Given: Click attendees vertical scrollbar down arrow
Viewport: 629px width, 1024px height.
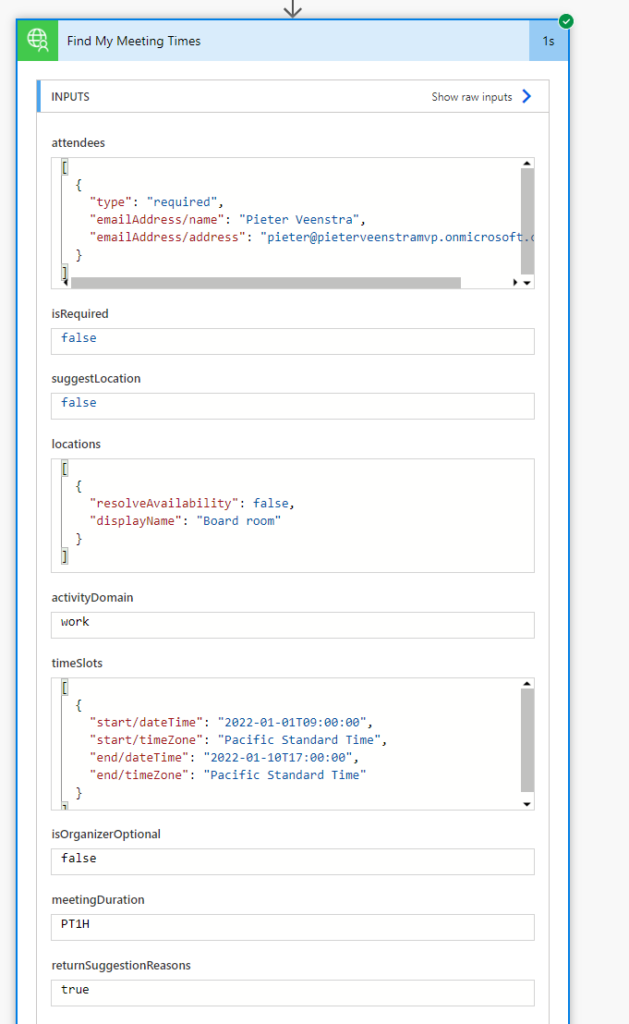Looking at the screenshot, I should point(527,283).
